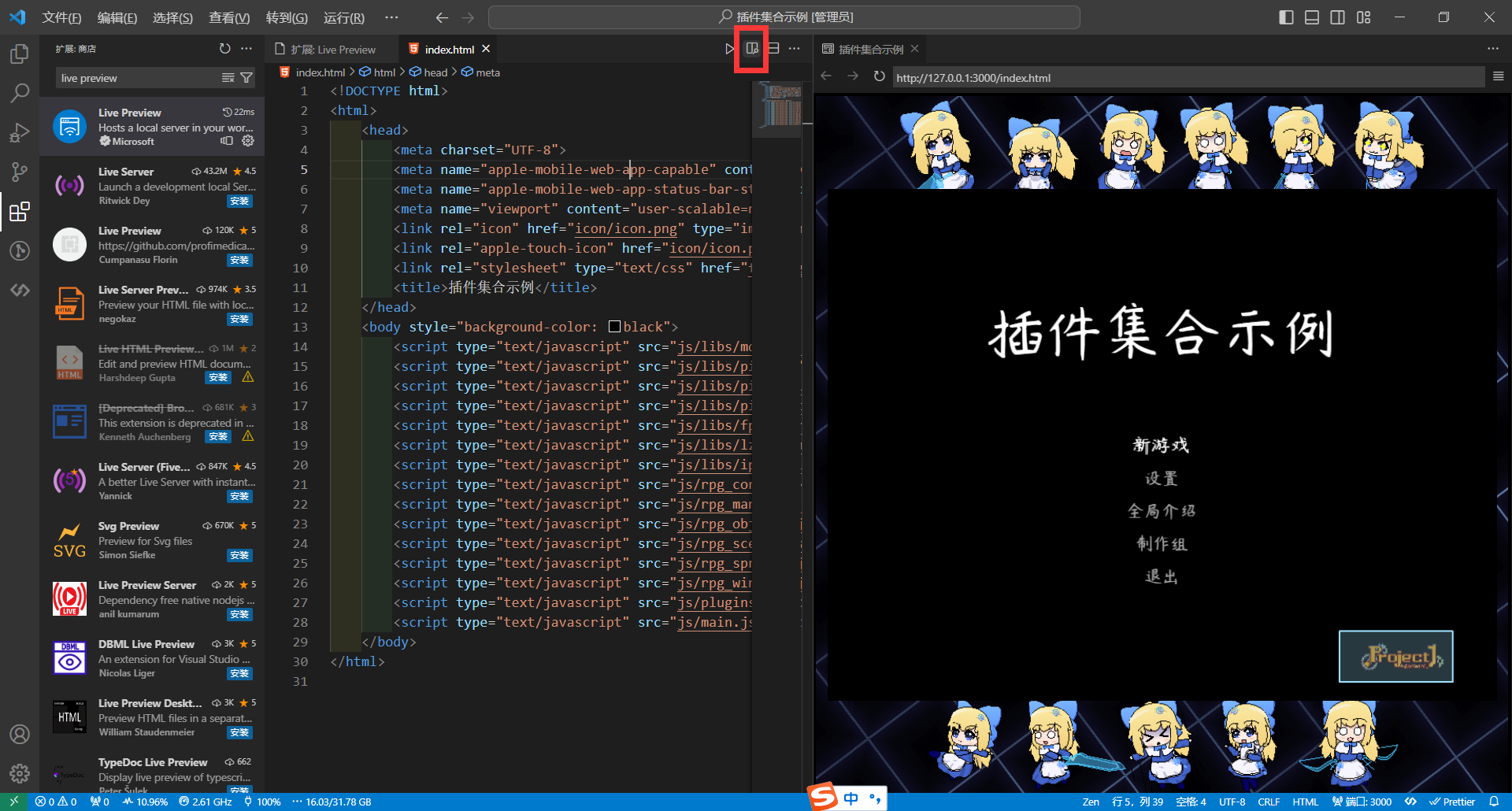Viewport: 1512px width, 811px height.
Task: Click line ending CRLF in status bar
Action: pos(1269,802)
